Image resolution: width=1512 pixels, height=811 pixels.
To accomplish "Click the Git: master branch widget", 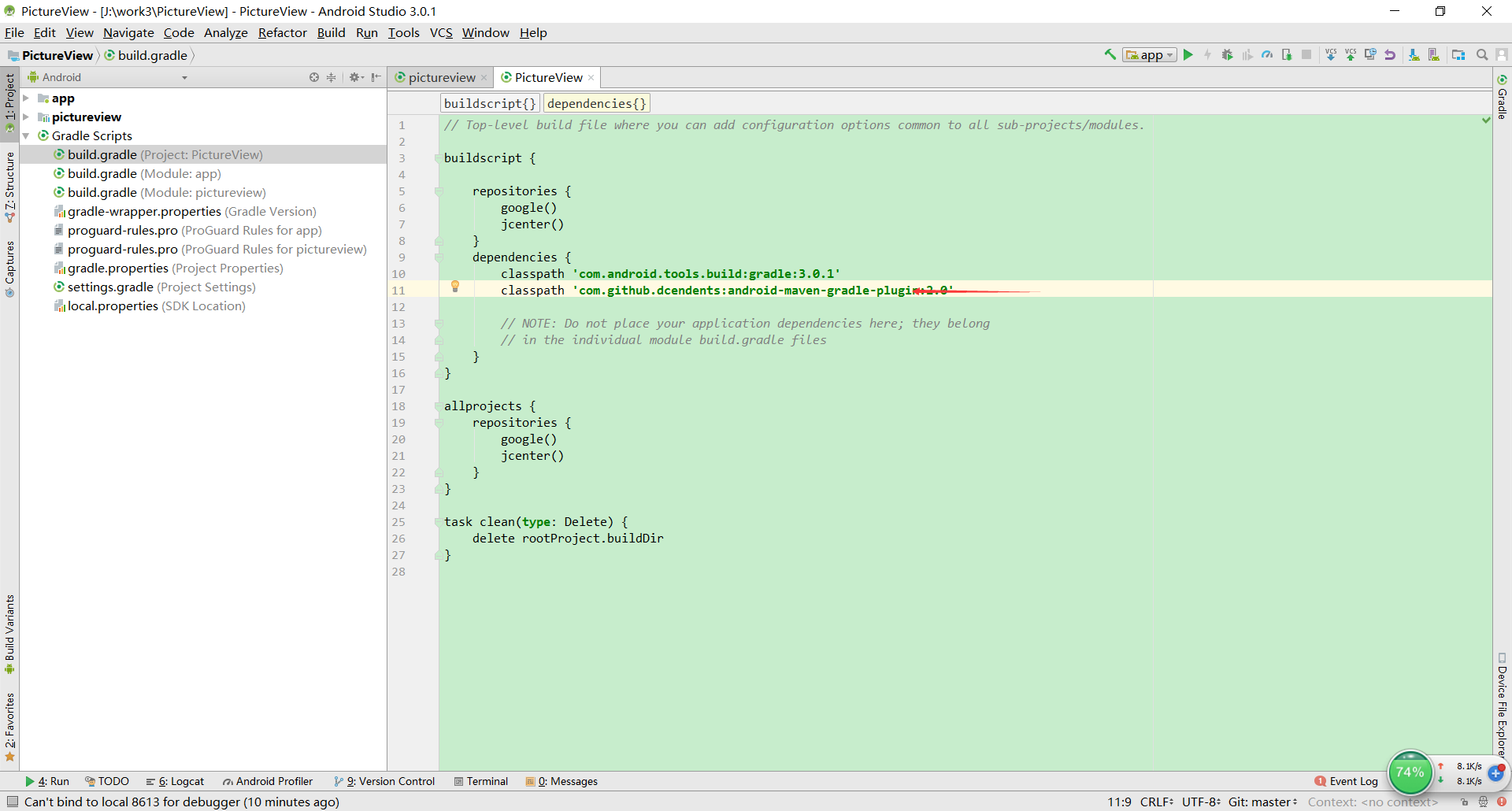I will click(x=1262, y=802).
